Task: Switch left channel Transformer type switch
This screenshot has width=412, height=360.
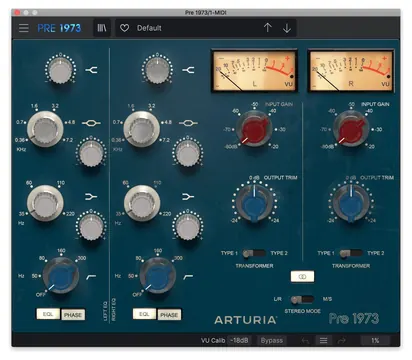Action: [x=254, y=253]
